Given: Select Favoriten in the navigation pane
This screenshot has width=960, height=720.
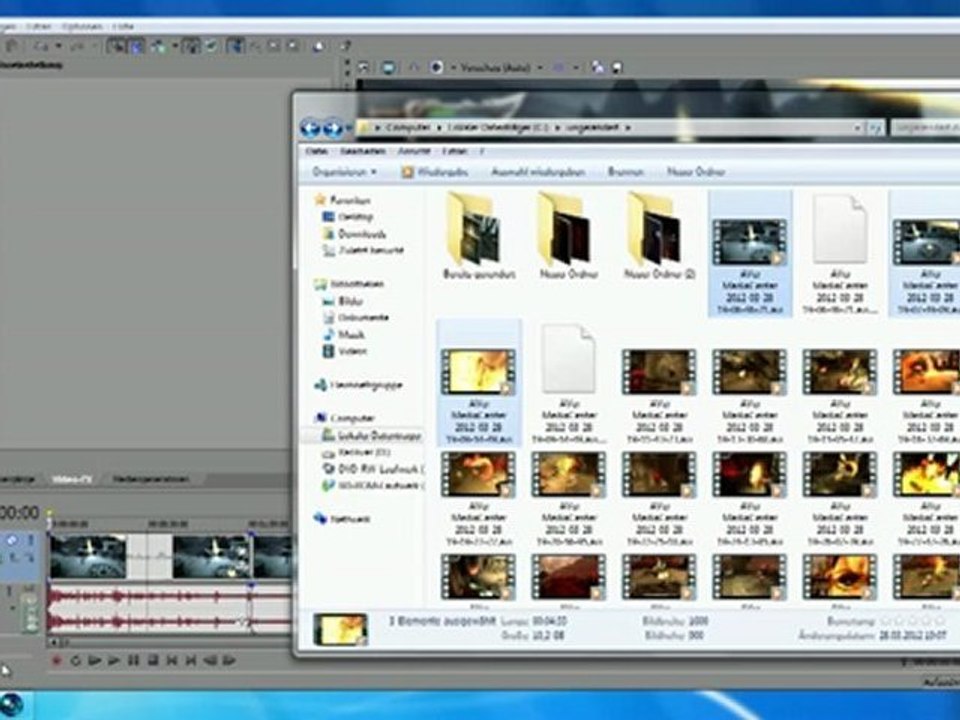Looking at the screenshot, I should [x=343, y=200].
